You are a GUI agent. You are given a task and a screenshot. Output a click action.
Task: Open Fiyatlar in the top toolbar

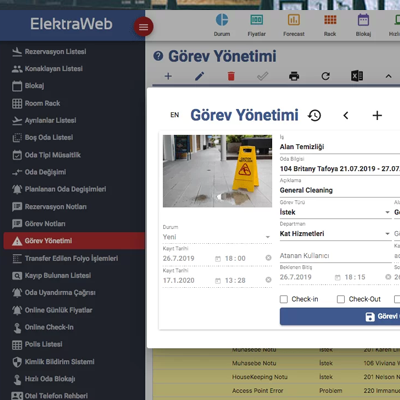(x=257, y=25)
